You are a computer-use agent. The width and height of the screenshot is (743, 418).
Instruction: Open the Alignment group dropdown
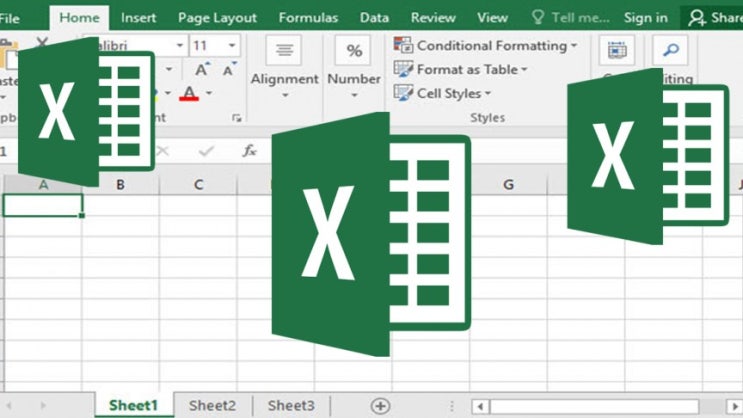pyautogui.click(x=284, y=96)
